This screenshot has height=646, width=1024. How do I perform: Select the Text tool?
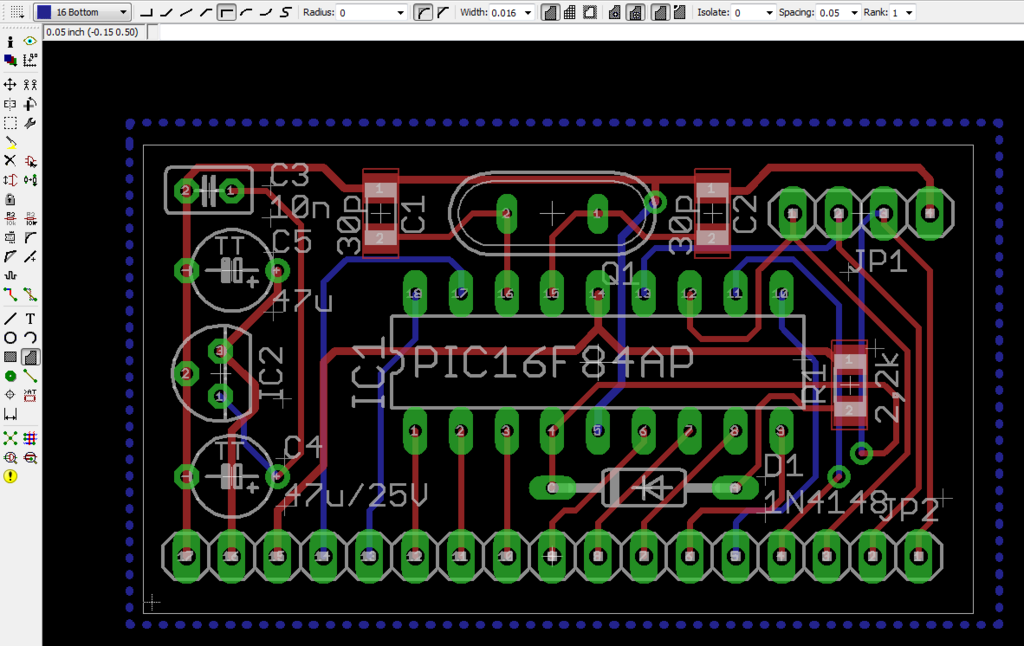click(x=30, y=319)
